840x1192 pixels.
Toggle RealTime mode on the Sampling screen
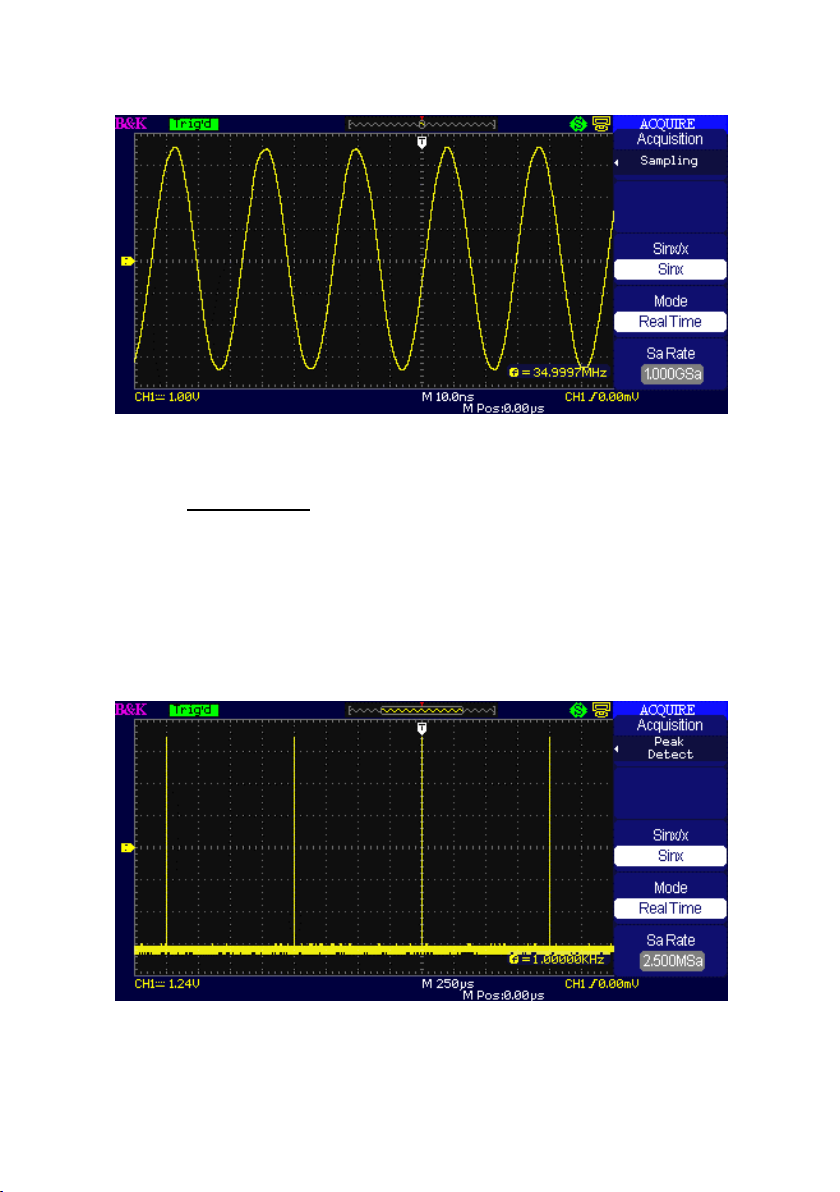point(670,322)
